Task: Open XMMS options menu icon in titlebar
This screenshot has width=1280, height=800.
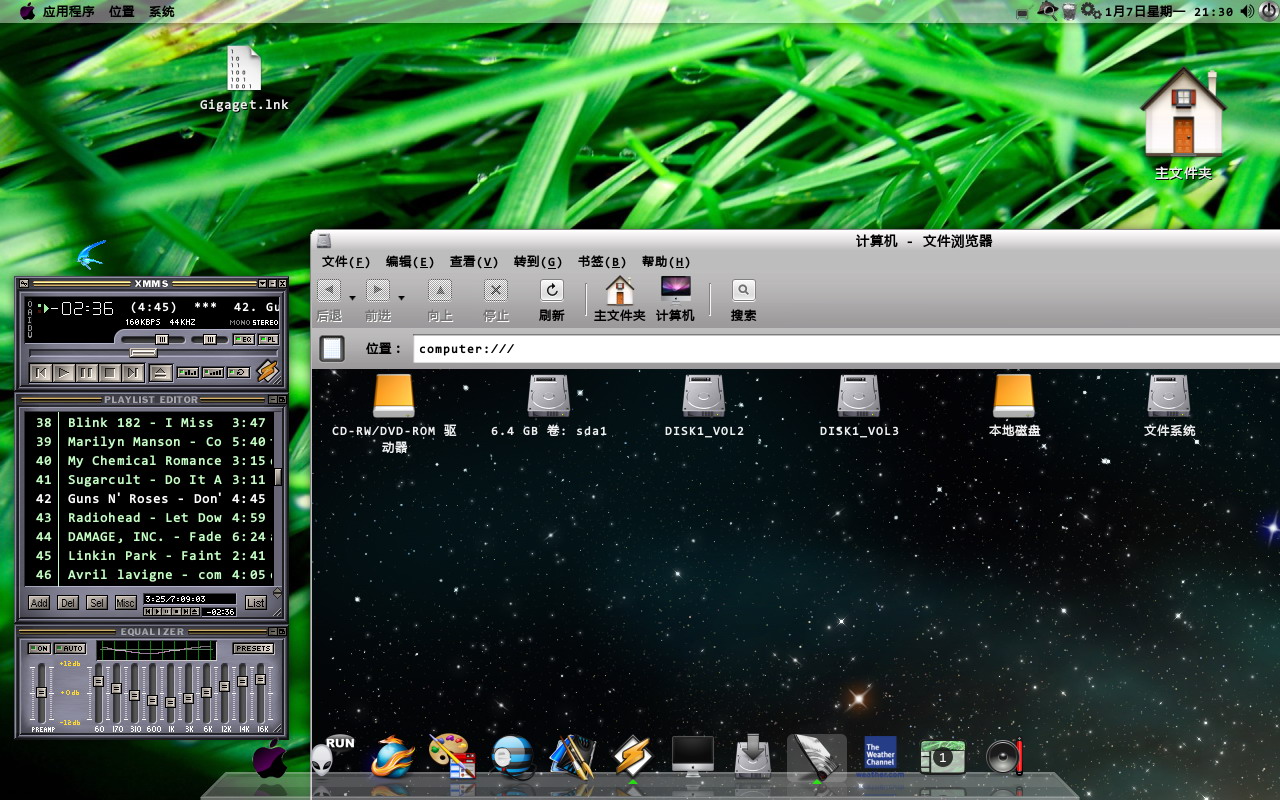Action: pyautogui.click(x=24, y=284)
